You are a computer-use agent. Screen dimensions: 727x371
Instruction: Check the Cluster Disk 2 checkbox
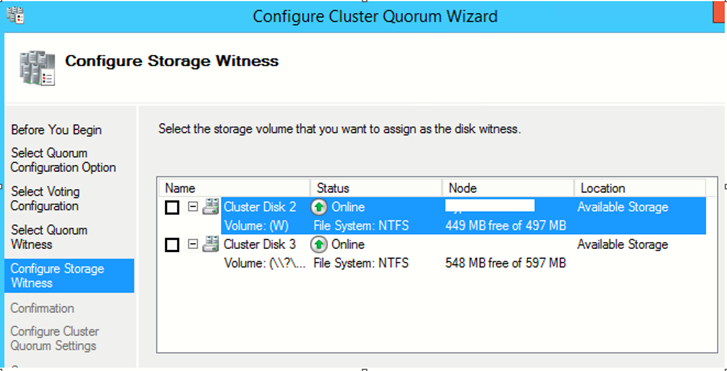click(x=172, y=207)
